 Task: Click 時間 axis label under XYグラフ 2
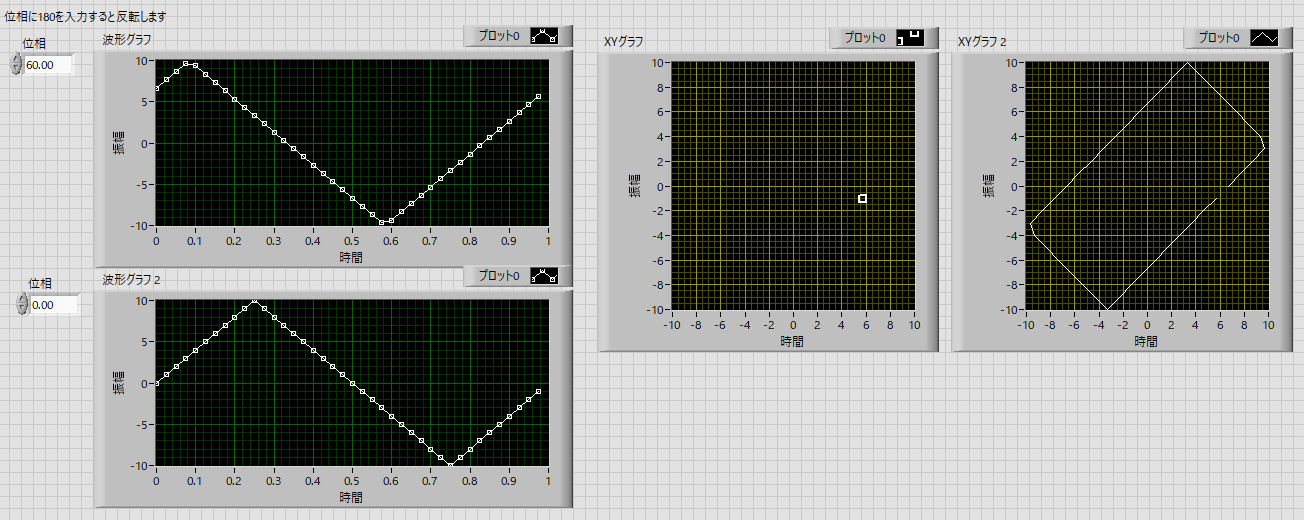[1147, 341]
